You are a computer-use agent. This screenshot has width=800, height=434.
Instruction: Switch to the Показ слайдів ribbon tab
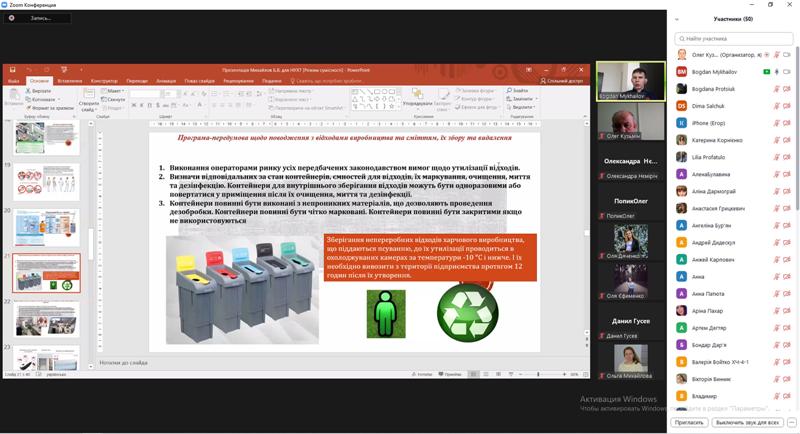[x=199, y=81]
